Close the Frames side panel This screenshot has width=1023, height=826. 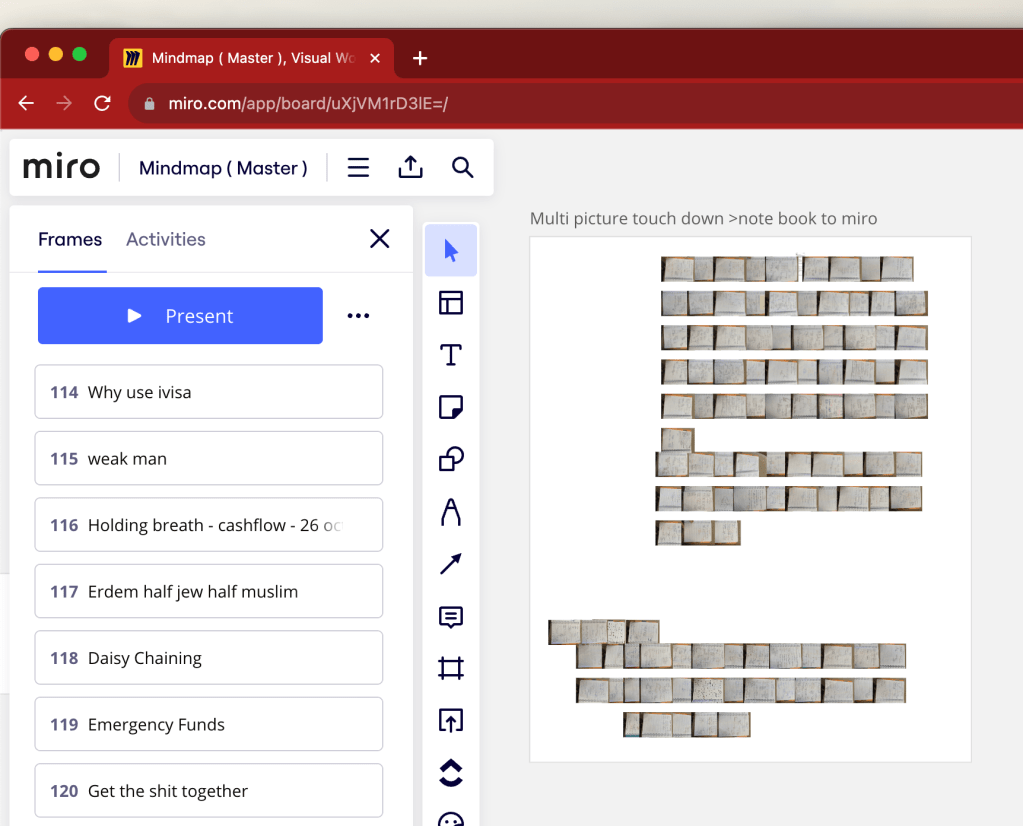click(x=380, y=239)
